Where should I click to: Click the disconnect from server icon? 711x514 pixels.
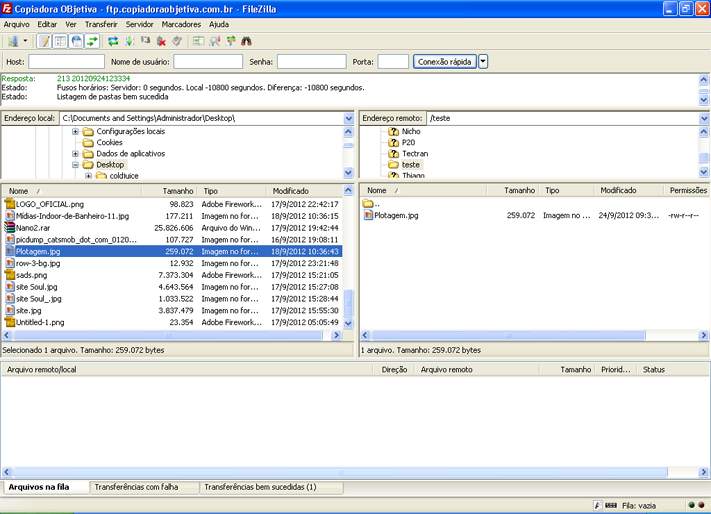161,41
